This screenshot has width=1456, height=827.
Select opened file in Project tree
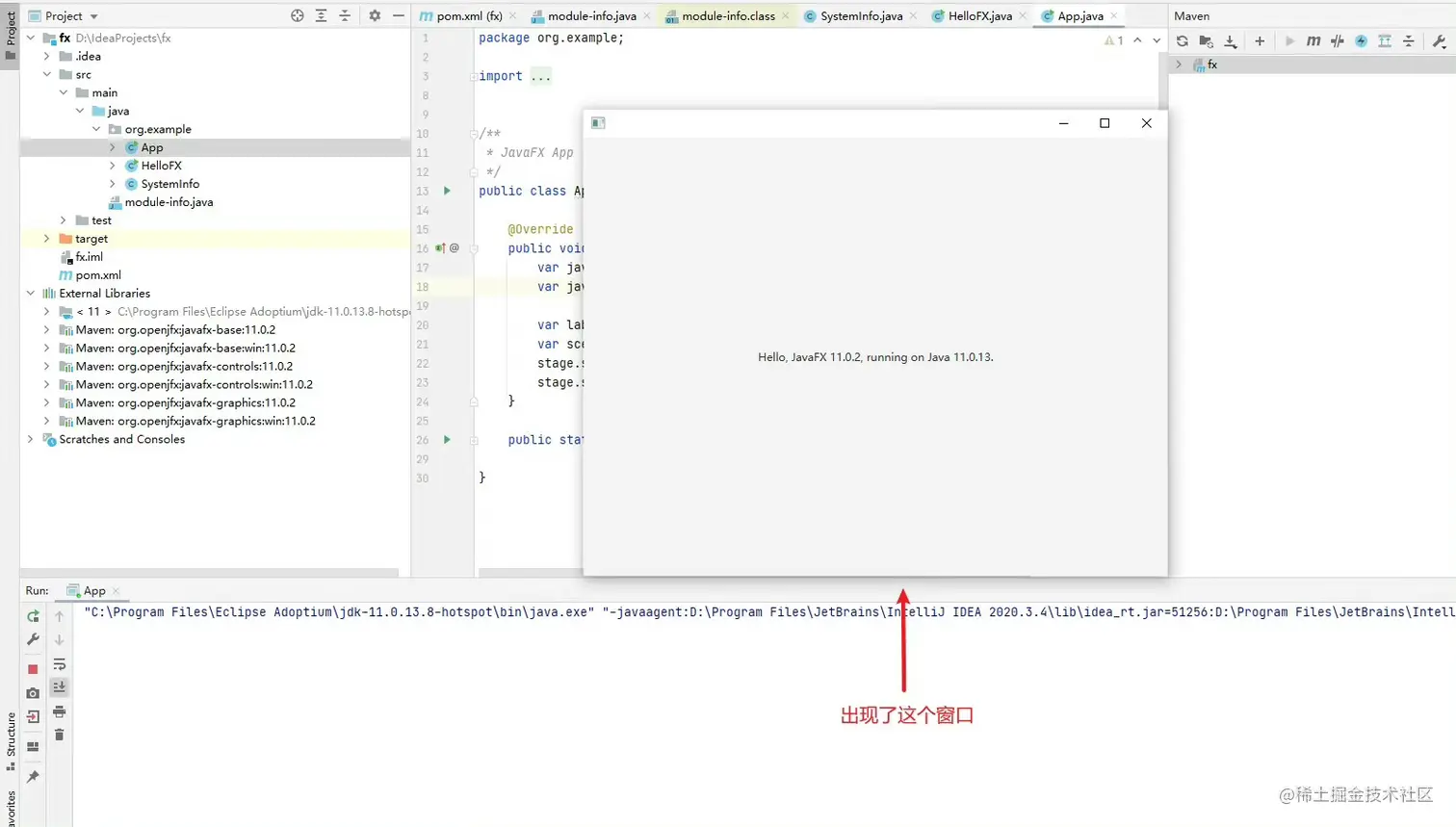(x=298, y=15)
